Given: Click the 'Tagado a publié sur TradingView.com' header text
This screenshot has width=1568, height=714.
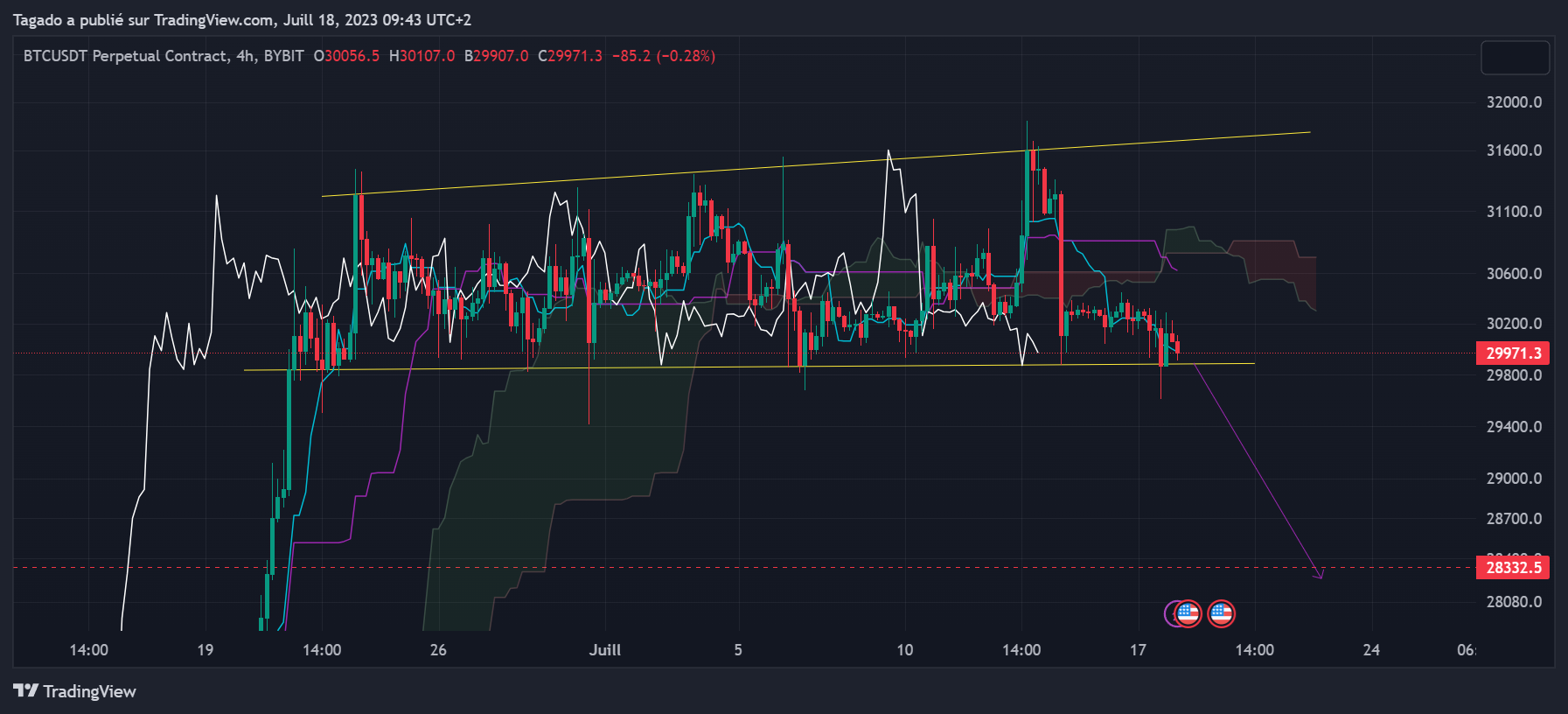Looking at the screenshot, I should click(x=143, y=19).
